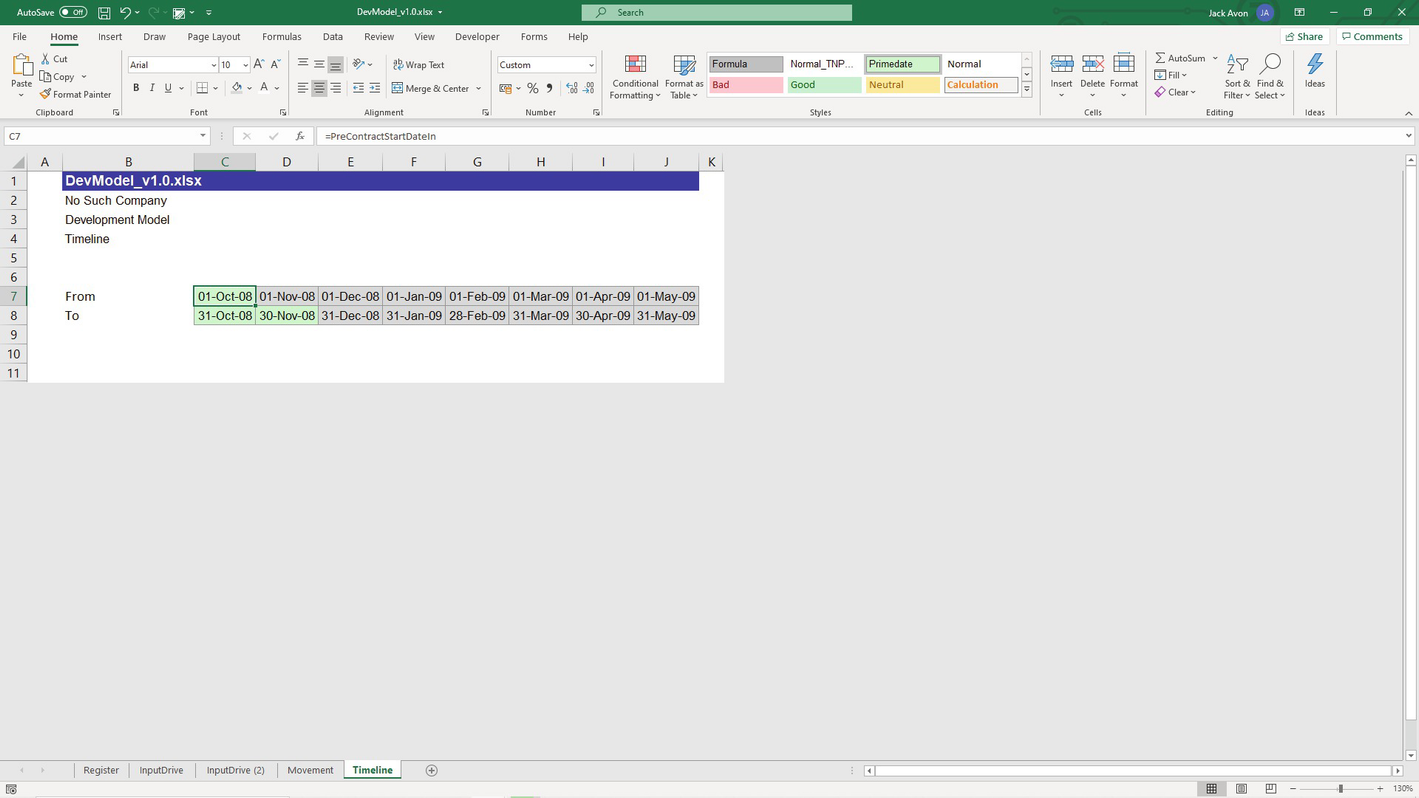Expand the Name Box dropdown
1419x798 pixels.
[x=202, y=136]
